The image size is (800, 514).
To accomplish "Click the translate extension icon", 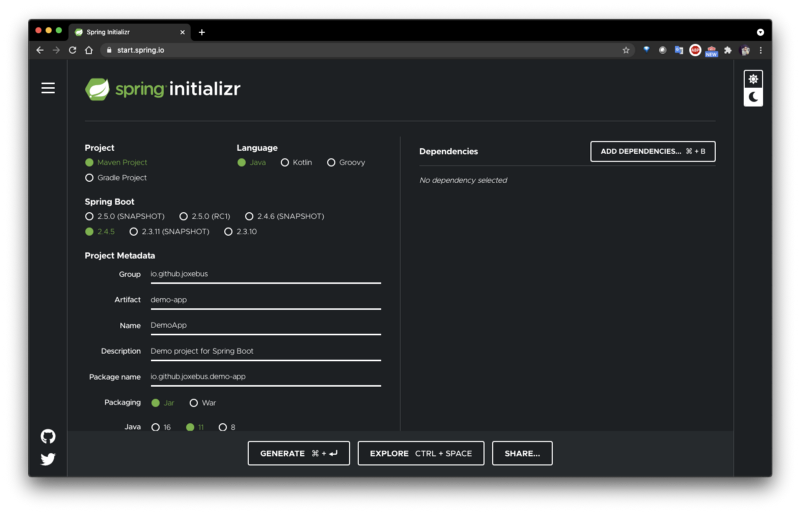I will [679, 50].
